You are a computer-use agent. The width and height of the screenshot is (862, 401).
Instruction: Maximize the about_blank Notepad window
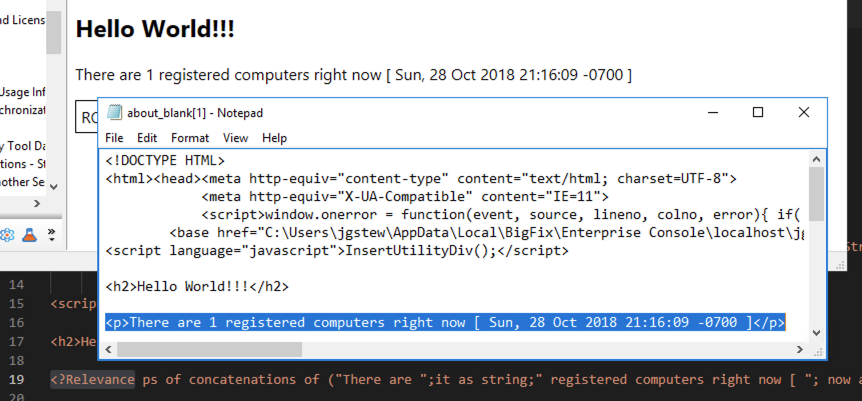tap(758, 112)
